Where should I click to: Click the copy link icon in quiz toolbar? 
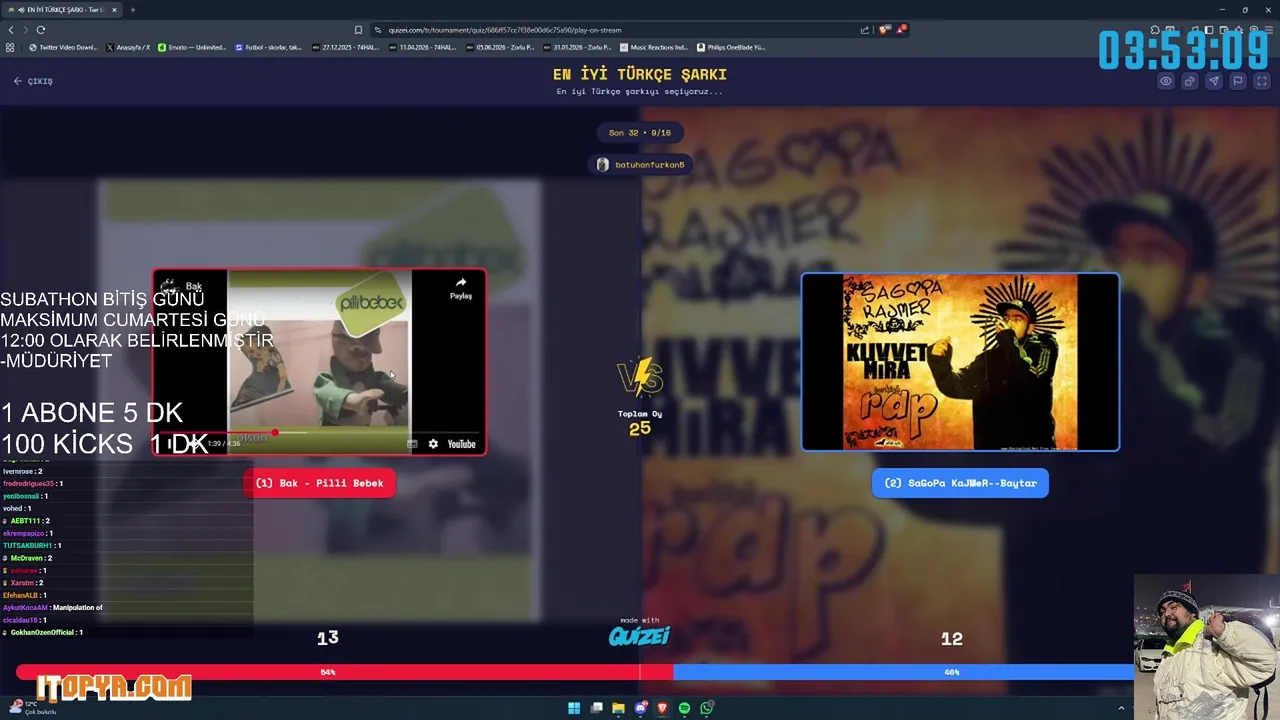(x=1190, y=81)
